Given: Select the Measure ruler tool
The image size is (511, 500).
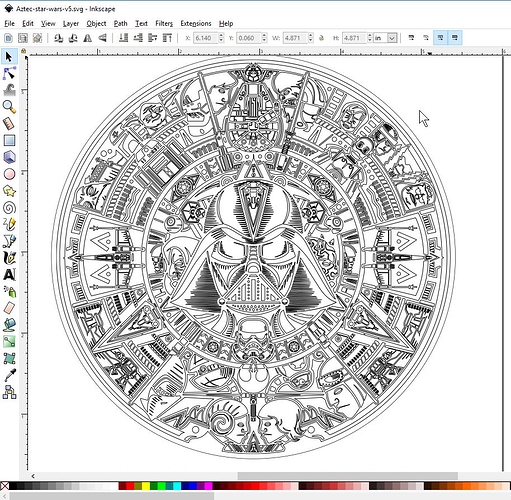Looking at the screenshot, I should 9,124.
